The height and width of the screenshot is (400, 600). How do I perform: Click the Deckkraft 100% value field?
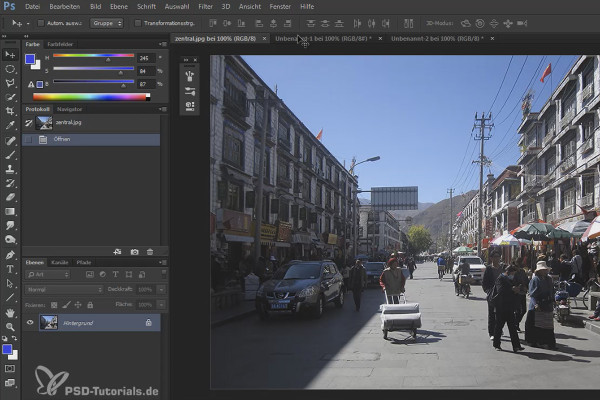pyautogui.click(x=145, y=290)
